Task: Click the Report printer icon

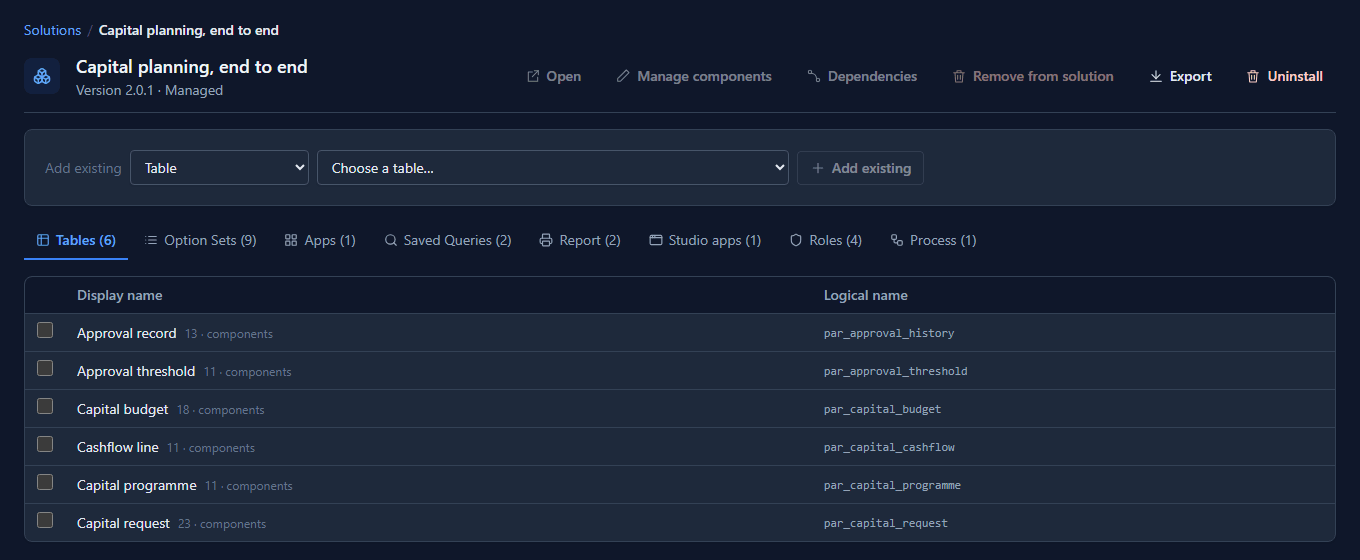Action: 546,240
